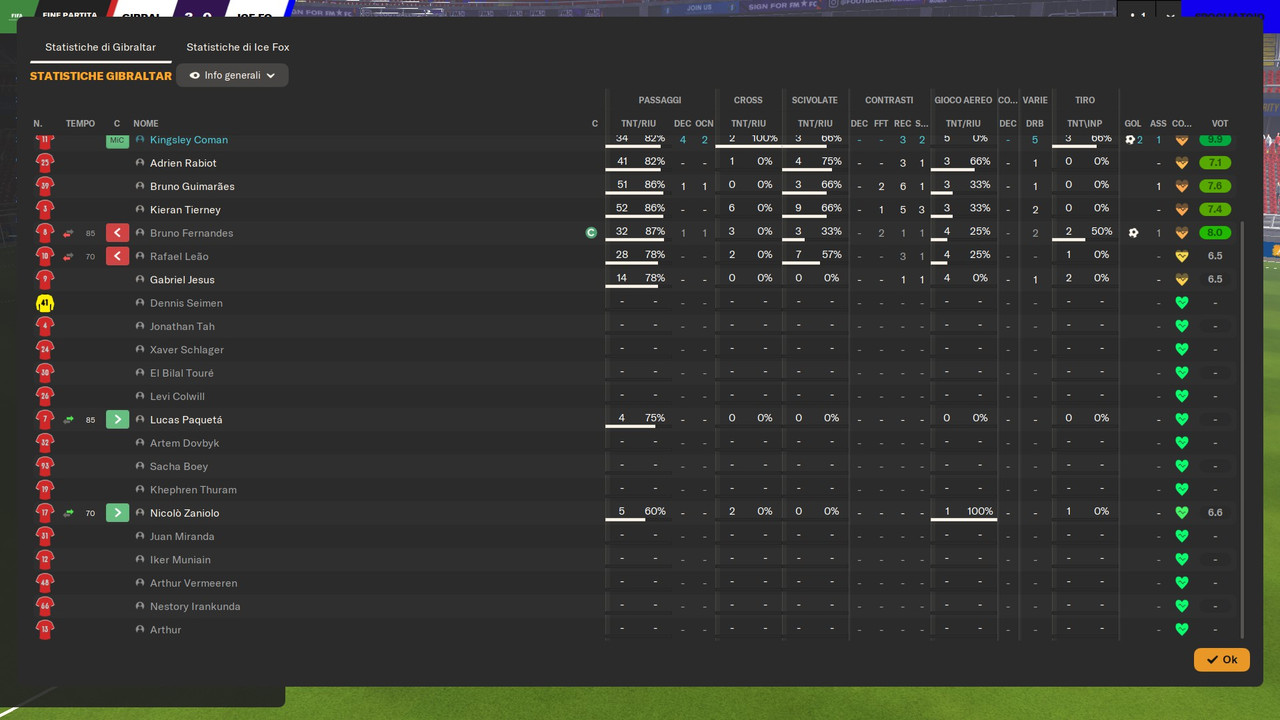
Task: Click the PASSAGGI column group header
Action: pos(660,100)
